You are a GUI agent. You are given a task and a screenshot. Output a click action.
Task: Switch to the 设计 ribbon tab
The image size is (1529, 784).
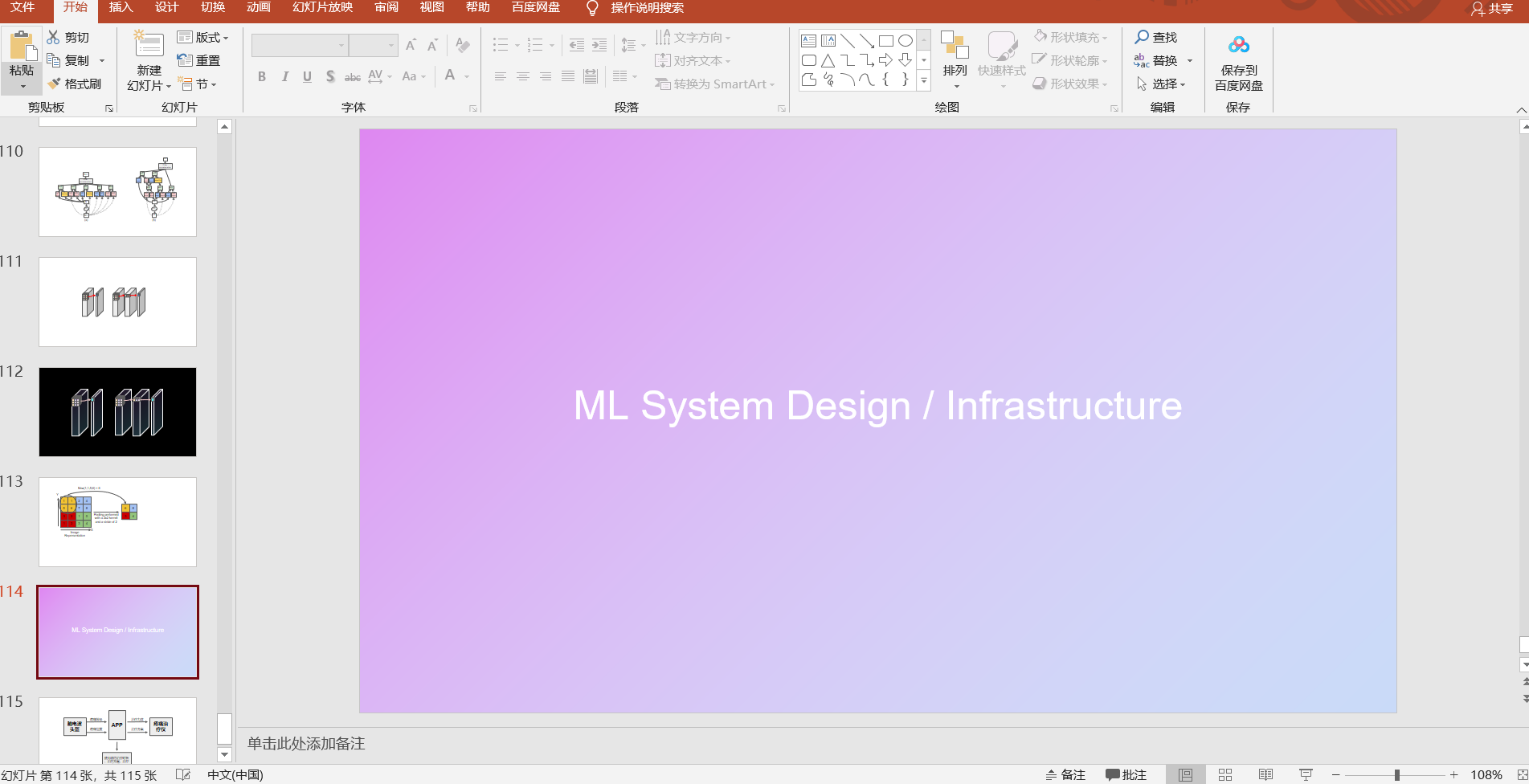point(166,9)
